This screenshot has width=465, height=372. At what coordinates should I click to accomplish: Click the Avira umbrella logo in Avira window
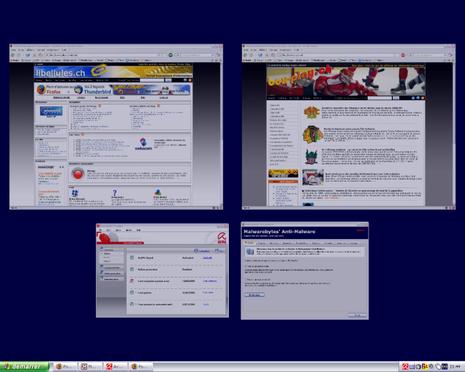pyautogui.click(x=222, y=238)
